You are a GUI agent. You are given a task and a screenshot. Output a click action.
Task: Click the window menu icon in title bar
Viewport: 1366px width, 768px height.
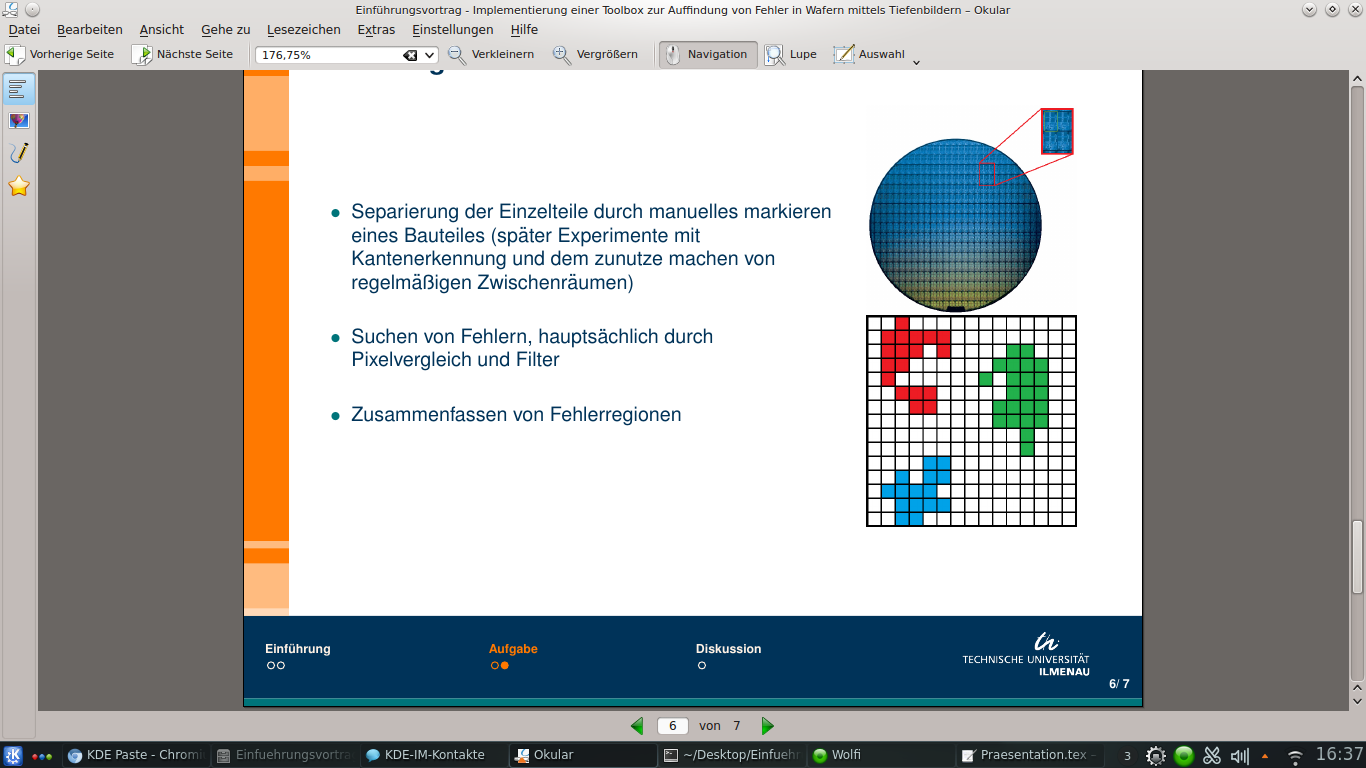point(8,9)
